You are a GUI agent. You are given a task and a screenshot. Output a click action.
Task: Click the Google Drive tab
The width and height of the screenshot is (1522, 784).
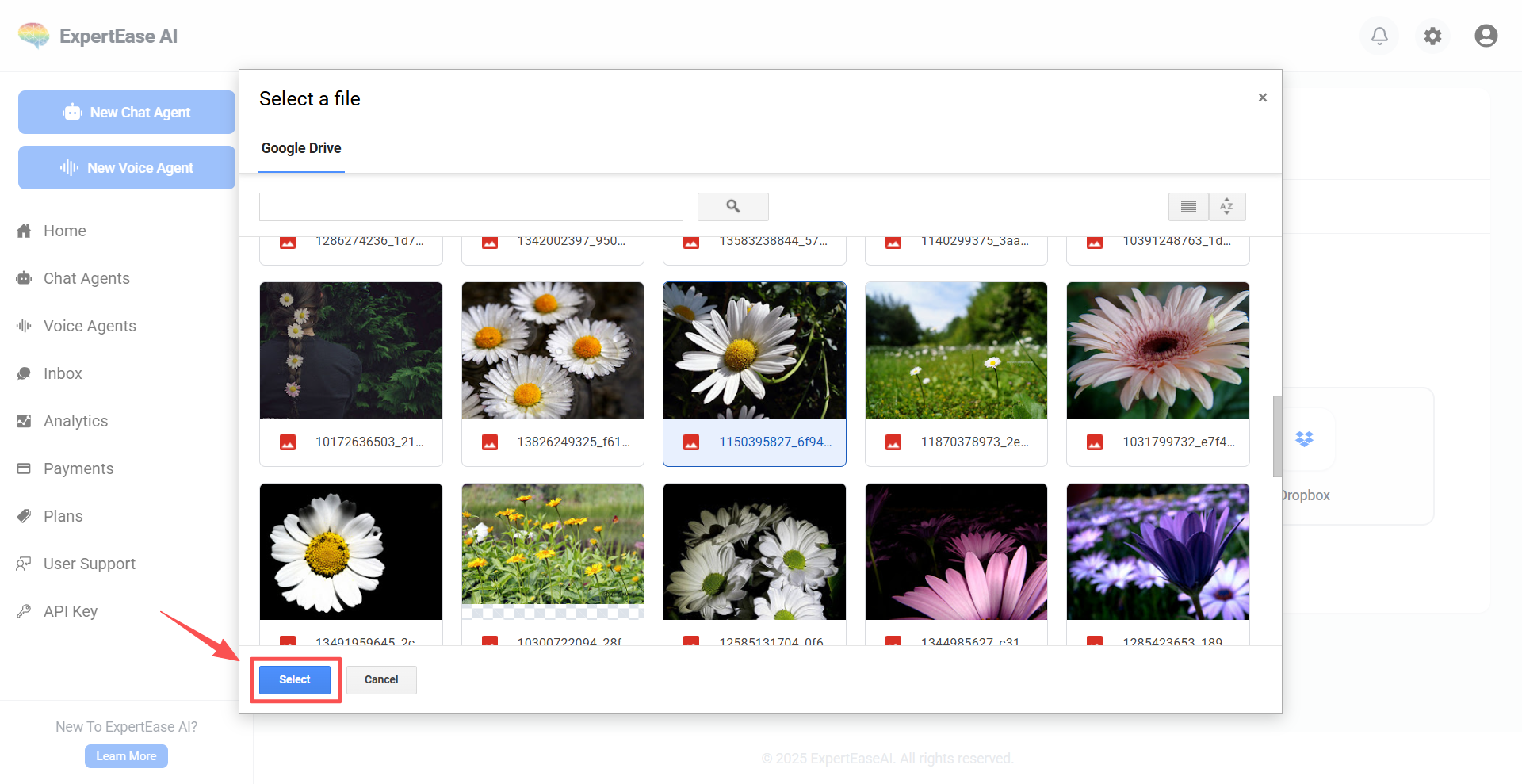tap(301, 148)
